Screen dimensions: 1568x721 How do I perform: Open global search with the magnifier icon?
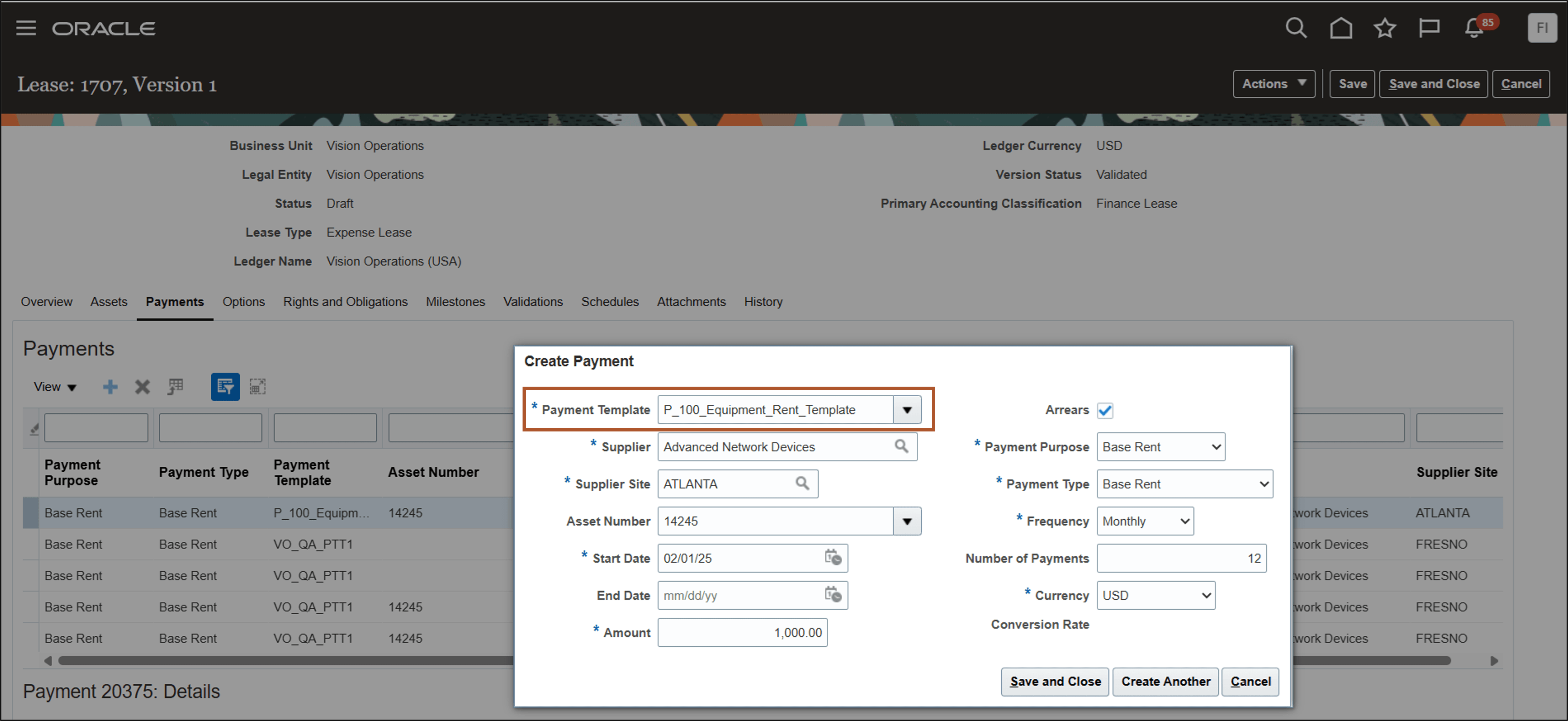(1297, 27)
